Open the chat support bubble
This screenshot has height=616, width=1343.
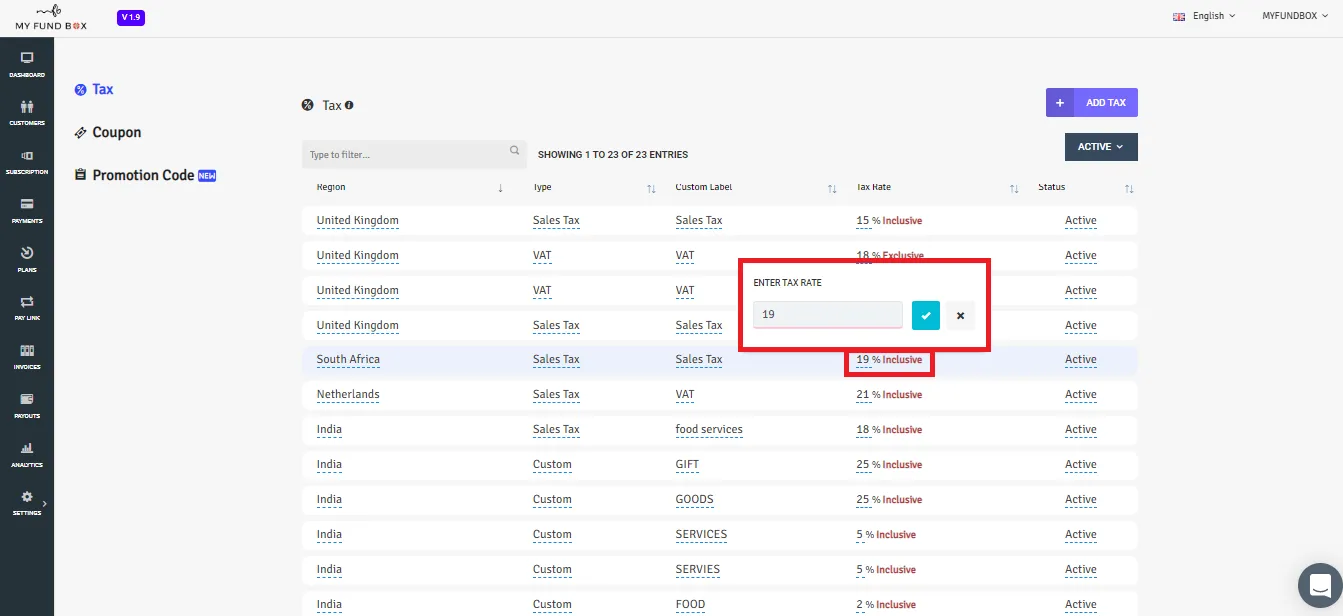pos(1319,586)
